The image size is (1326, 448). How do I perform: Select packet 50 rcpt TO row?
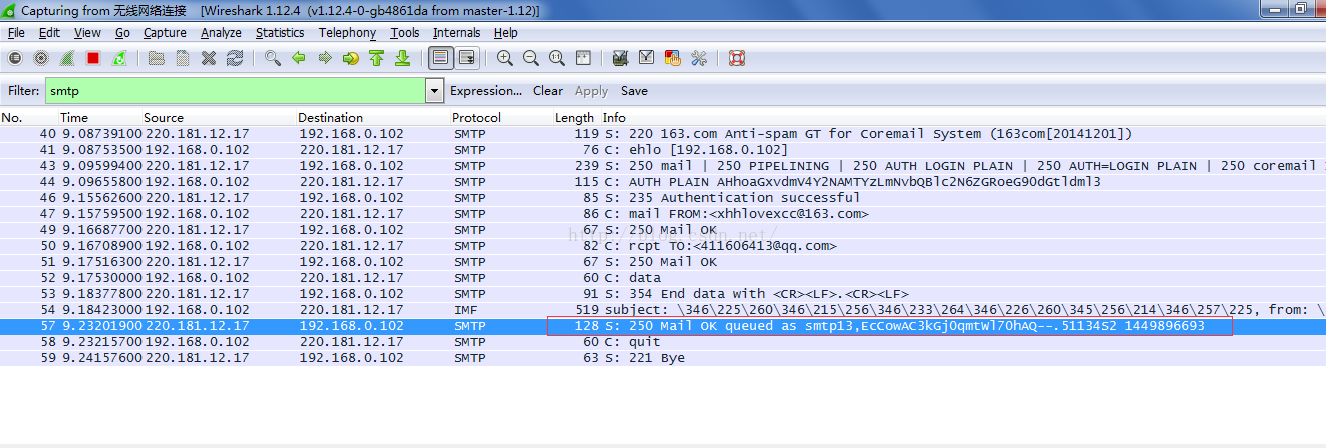[x=663, y=246]
